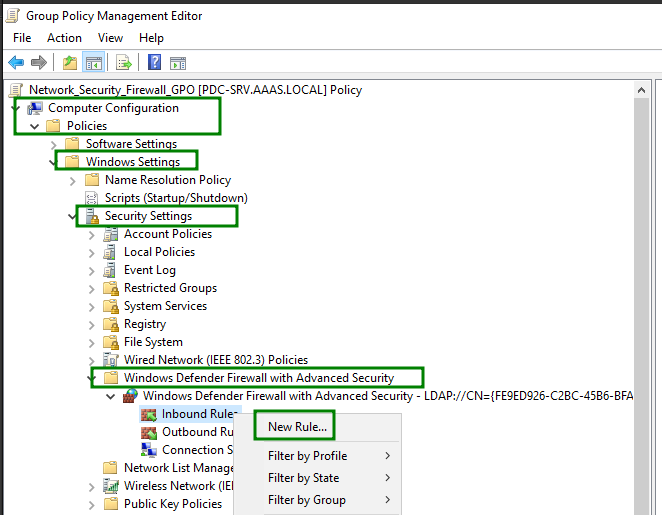Select Network List Manager tree item
The image size is (662, 515).
point(179,468)
